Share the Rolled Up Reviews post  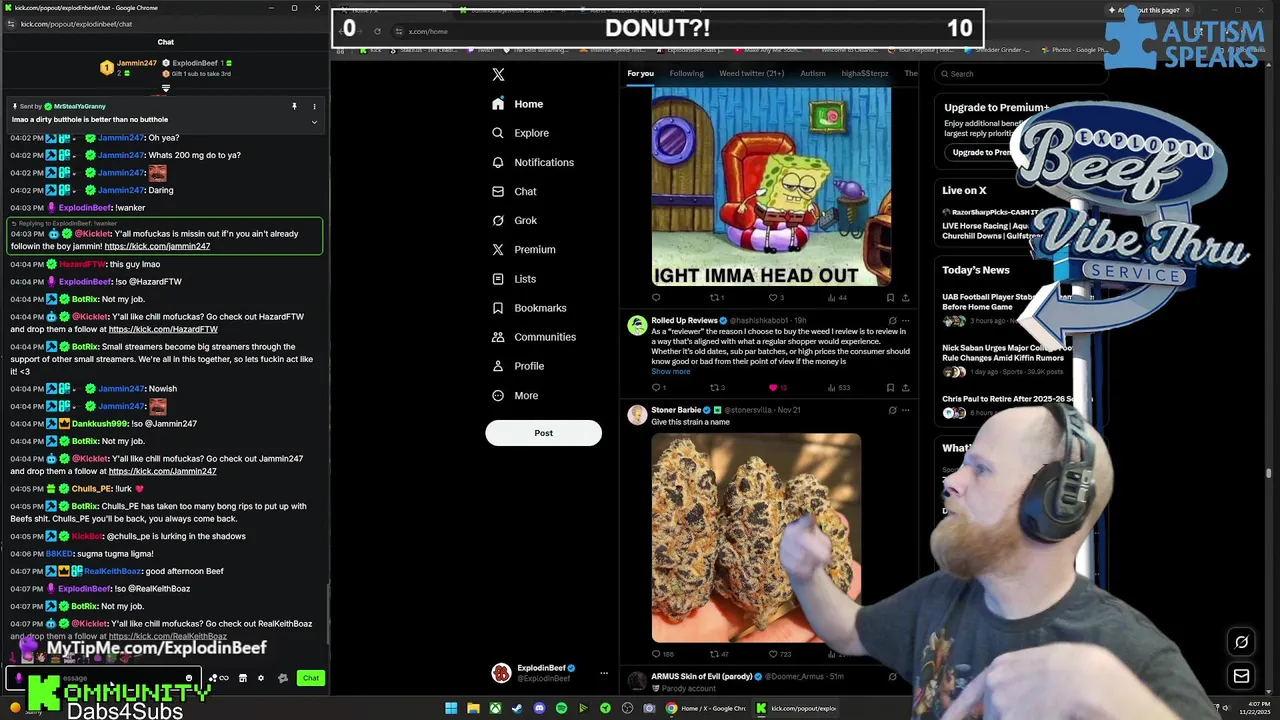(x=905, y=387)
